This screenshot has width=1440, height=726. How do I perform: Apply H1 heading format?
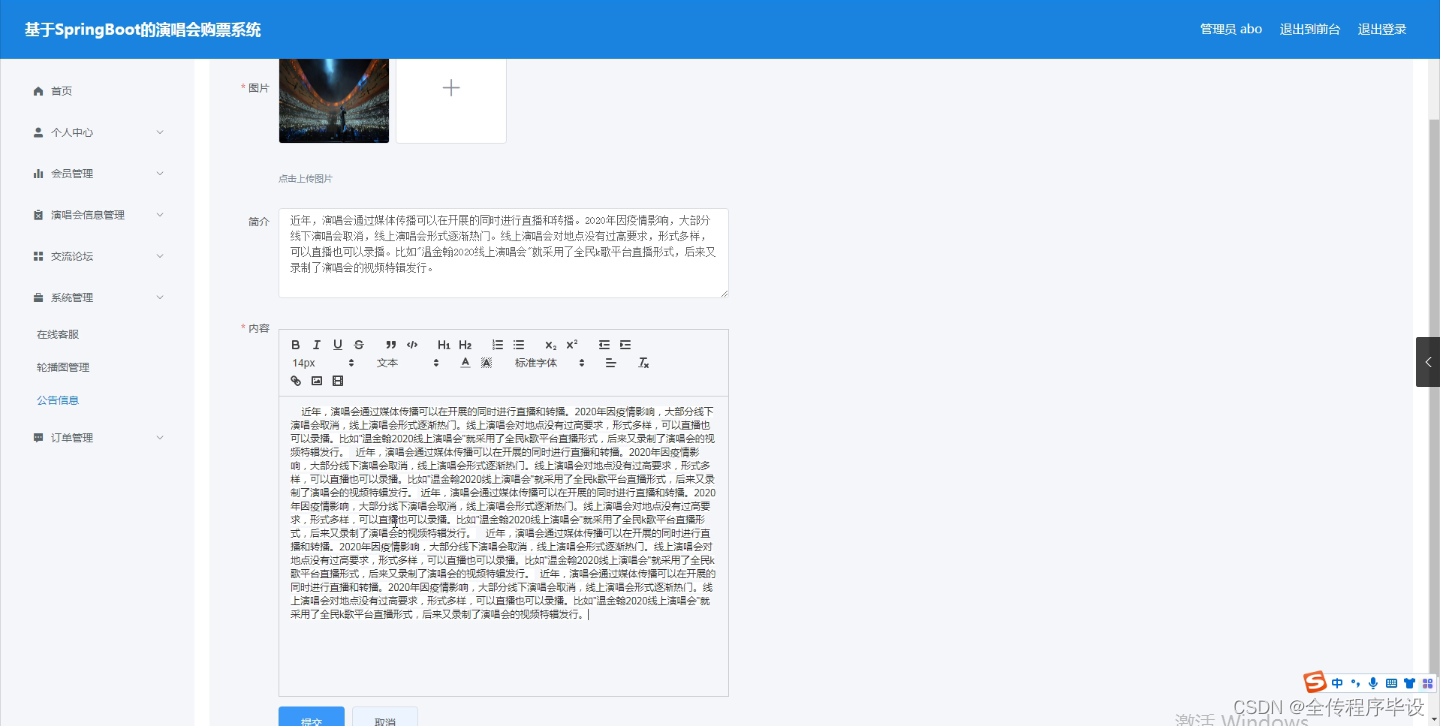pos(443,344)
